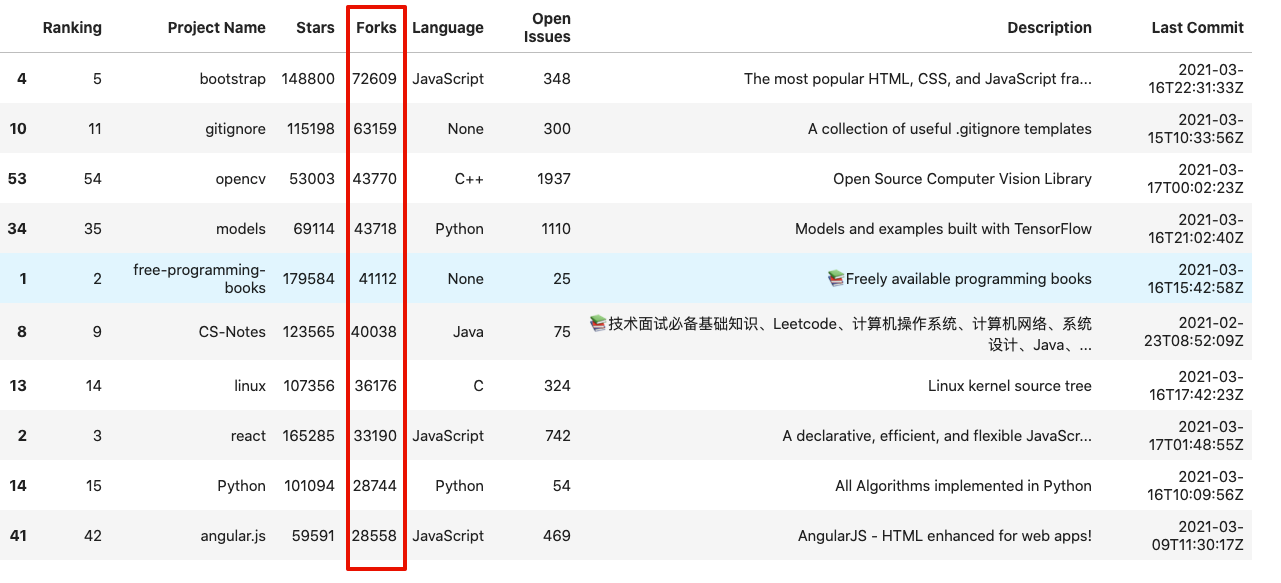The height and width of the screenshot is (583, 1281).
Task: Click the Stars column header
Action: pos(316,28)
